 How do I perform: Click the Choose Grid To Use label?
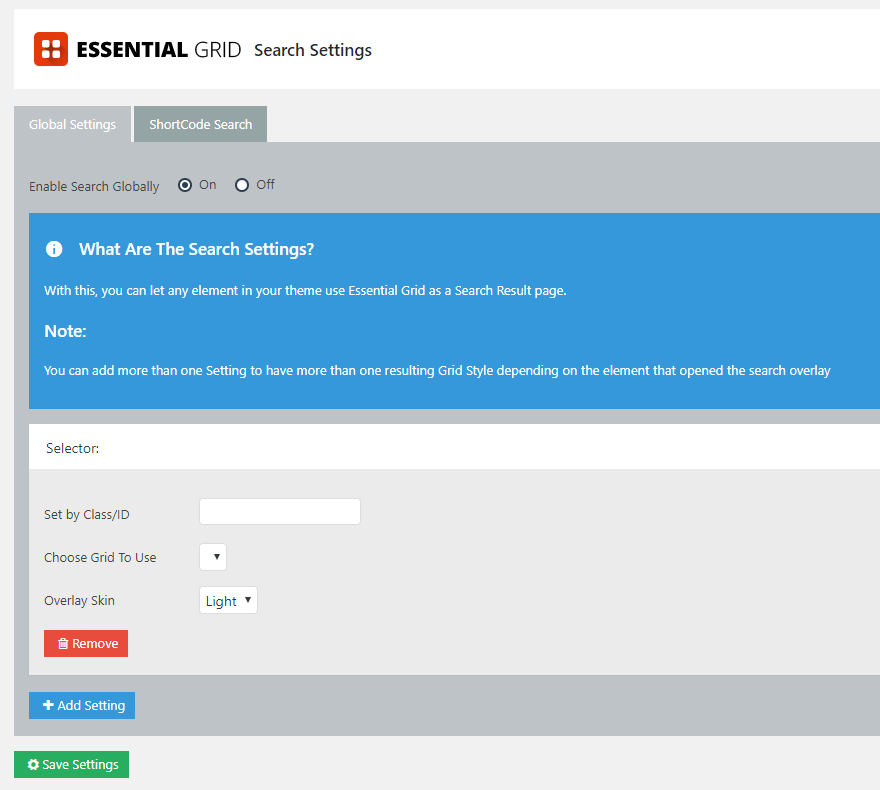point(100,557)
